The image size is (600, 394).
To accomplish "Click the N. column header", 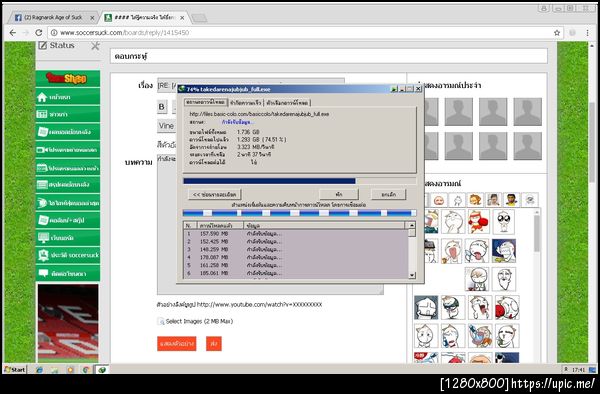I will (x=190, y=225).
